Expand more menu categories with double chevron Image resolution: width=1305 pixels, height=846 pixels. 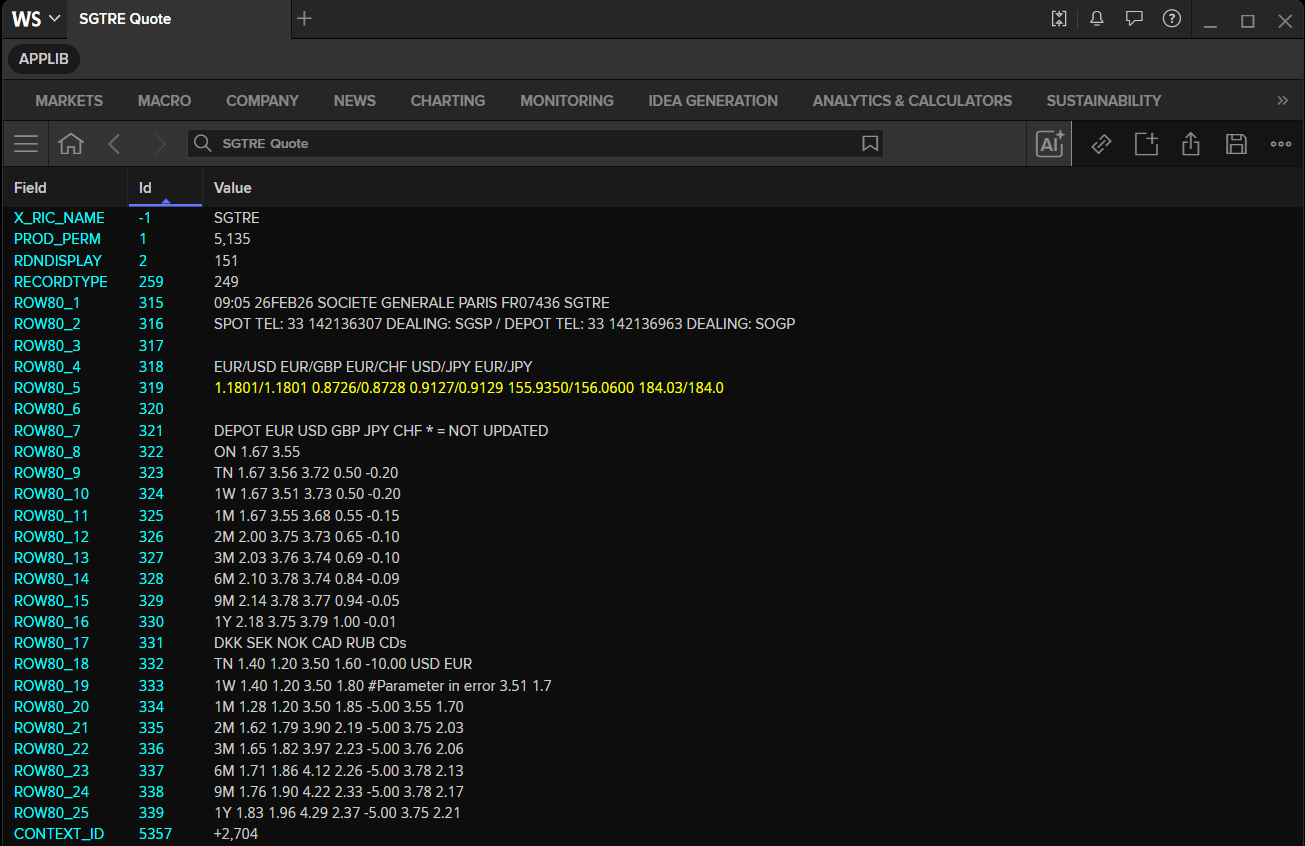pyautogui.click(x=1283, y=100)
